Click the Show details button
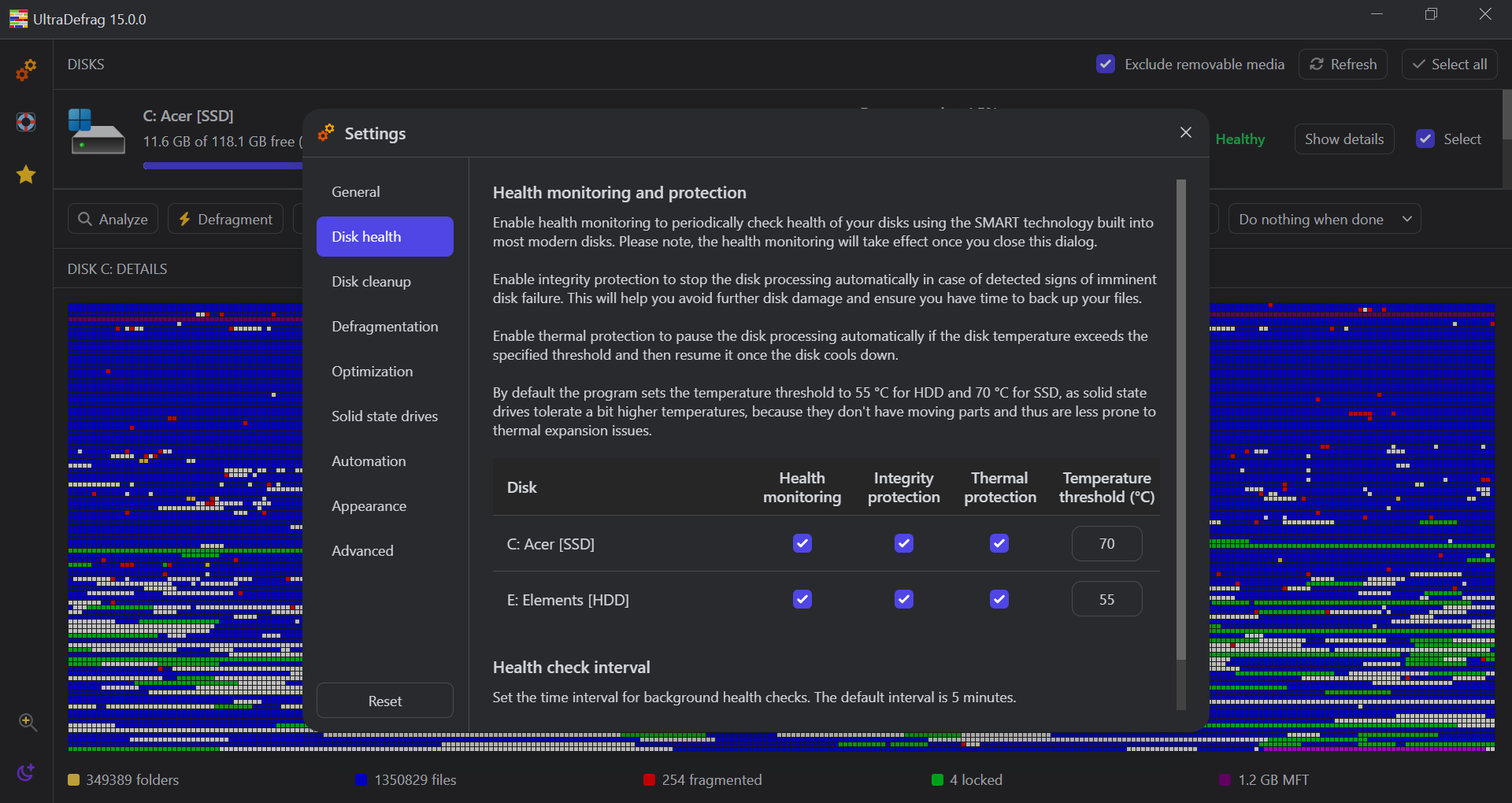The image size is (1512, 803). tap(1343, 139)
